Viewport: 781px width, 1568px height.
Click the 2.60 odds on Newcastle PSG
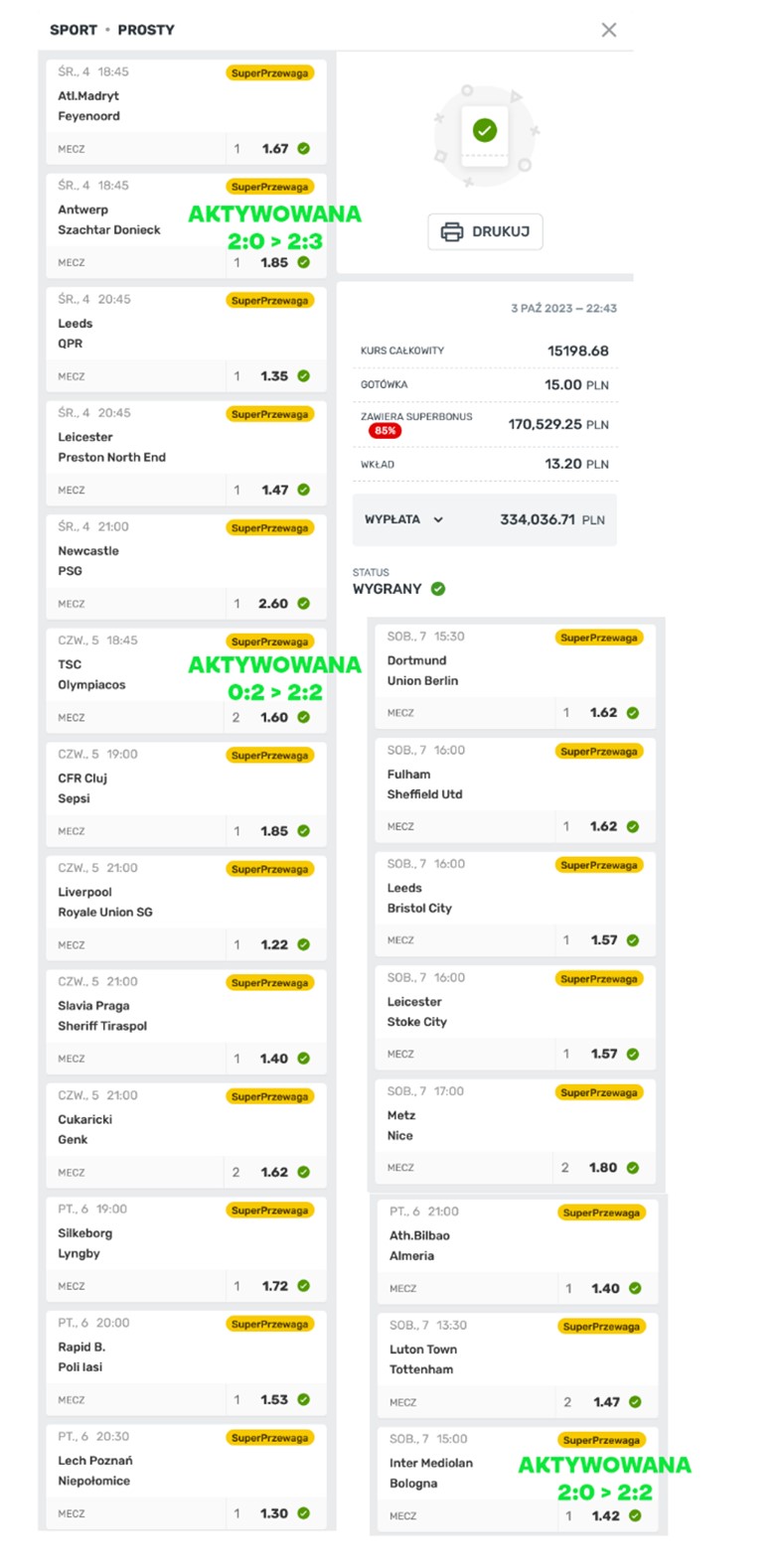pyautogui.click(x=273, y=604)
